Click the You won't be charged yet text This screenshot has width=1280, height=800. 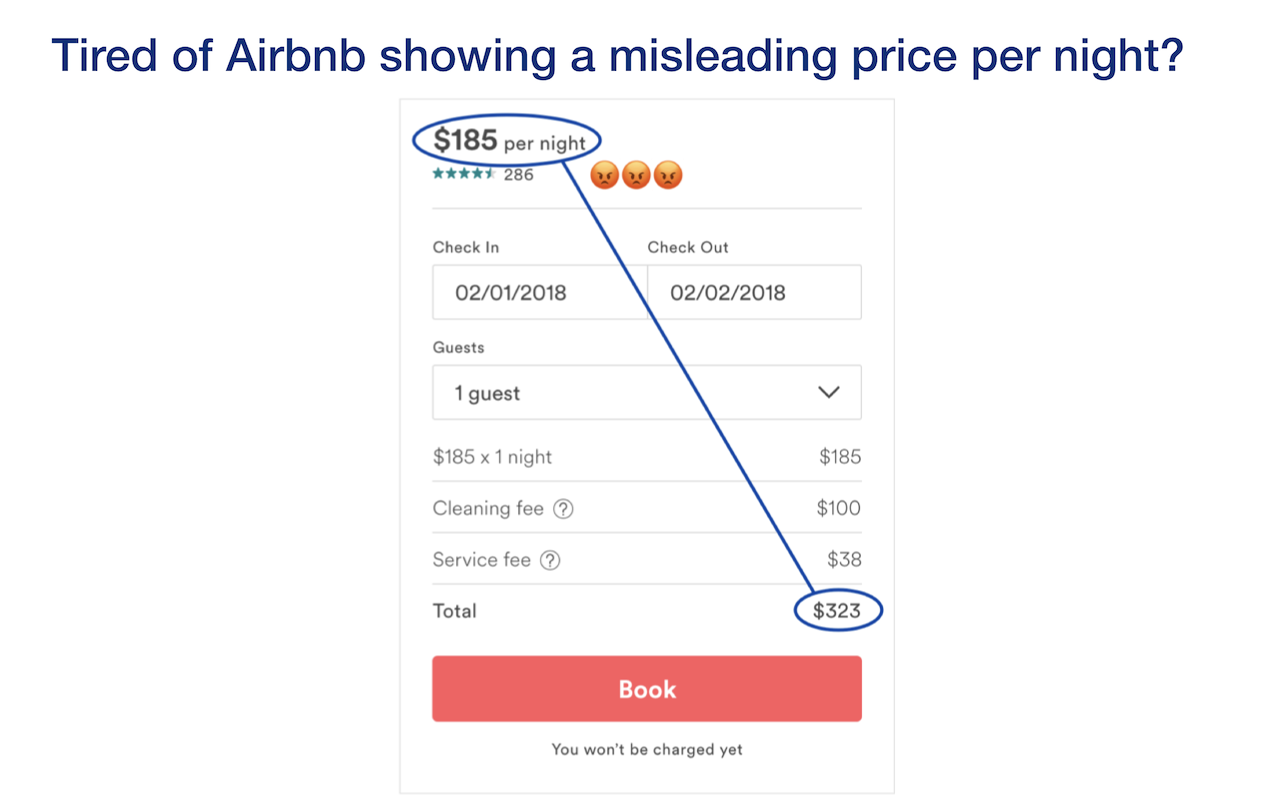point(646,748)
